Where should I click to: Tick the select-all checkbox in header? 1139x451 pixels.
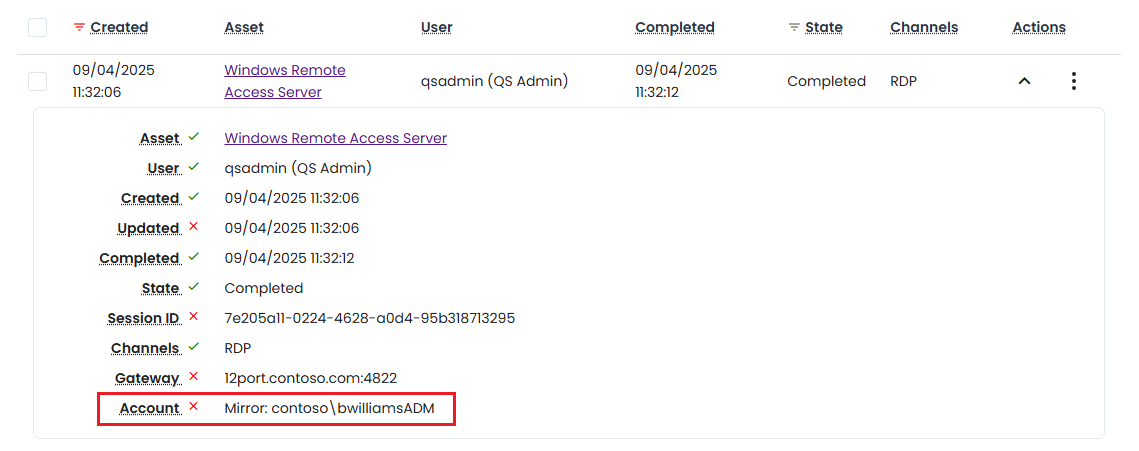pyautogui.click(x=37, y=28)
